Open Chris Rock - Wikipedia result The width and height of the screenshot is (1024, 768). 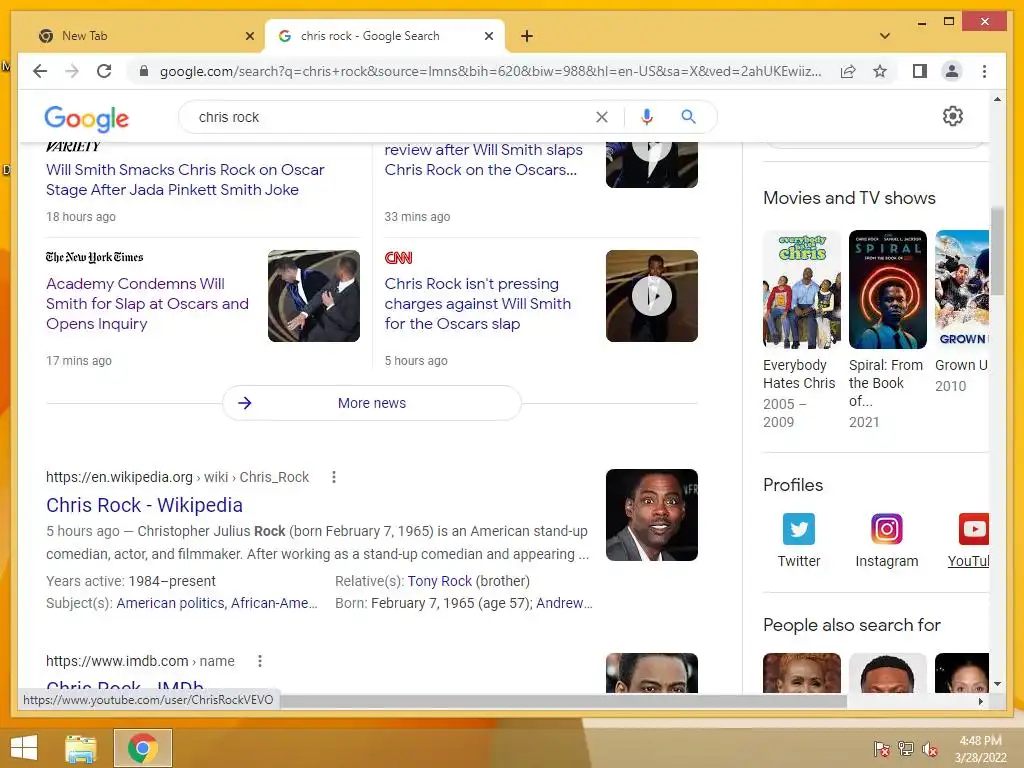[x=144, y=505]
